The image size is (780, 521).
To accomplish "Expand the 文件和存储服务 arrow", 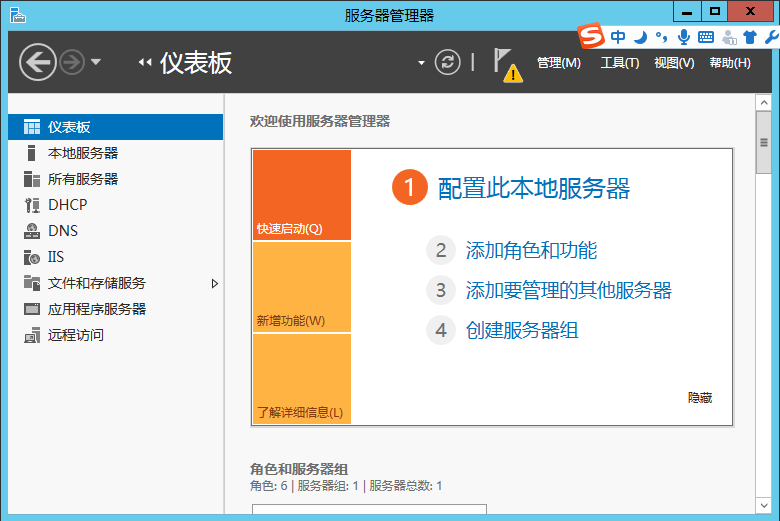I will click(214, 284).
